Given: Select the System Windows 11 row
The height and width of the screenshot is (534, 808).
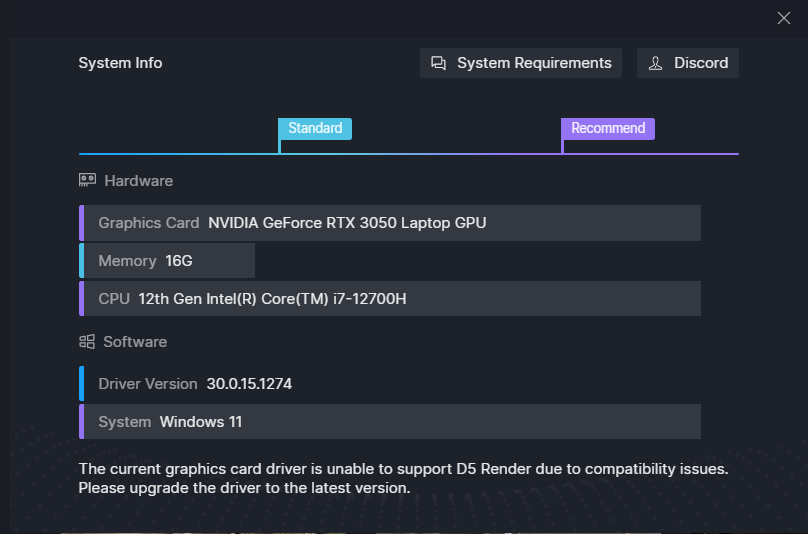Looking at the screenshot, I should (390, 422).
